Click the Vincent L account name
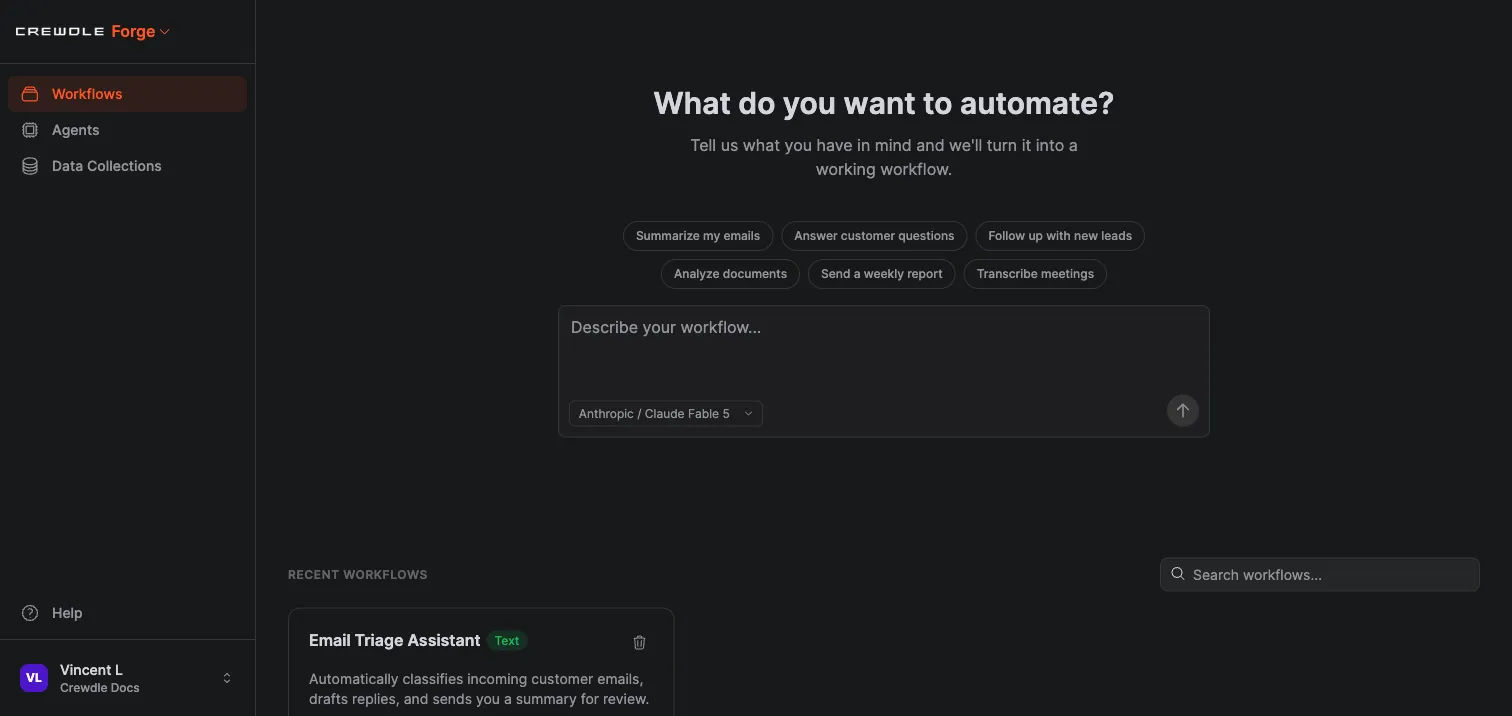This screenshot has height=716, width=1512. click(91, 670)
